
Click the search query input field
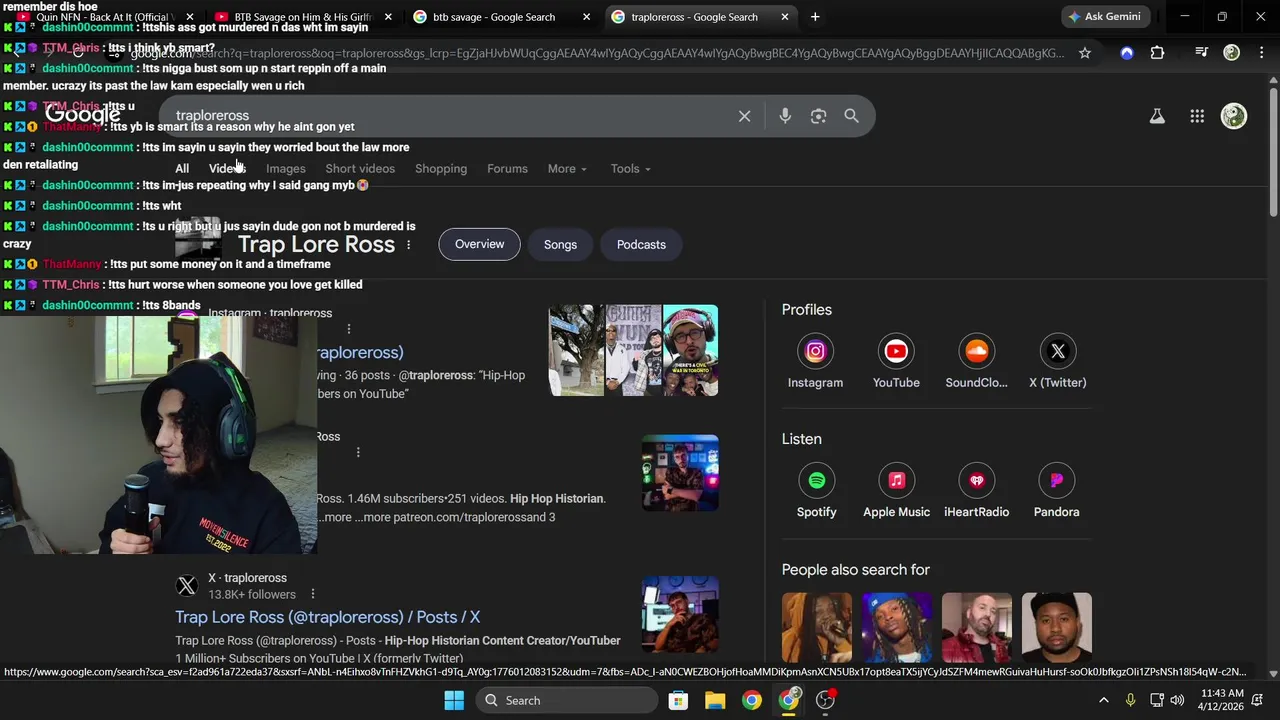click(x=450, y=116)
